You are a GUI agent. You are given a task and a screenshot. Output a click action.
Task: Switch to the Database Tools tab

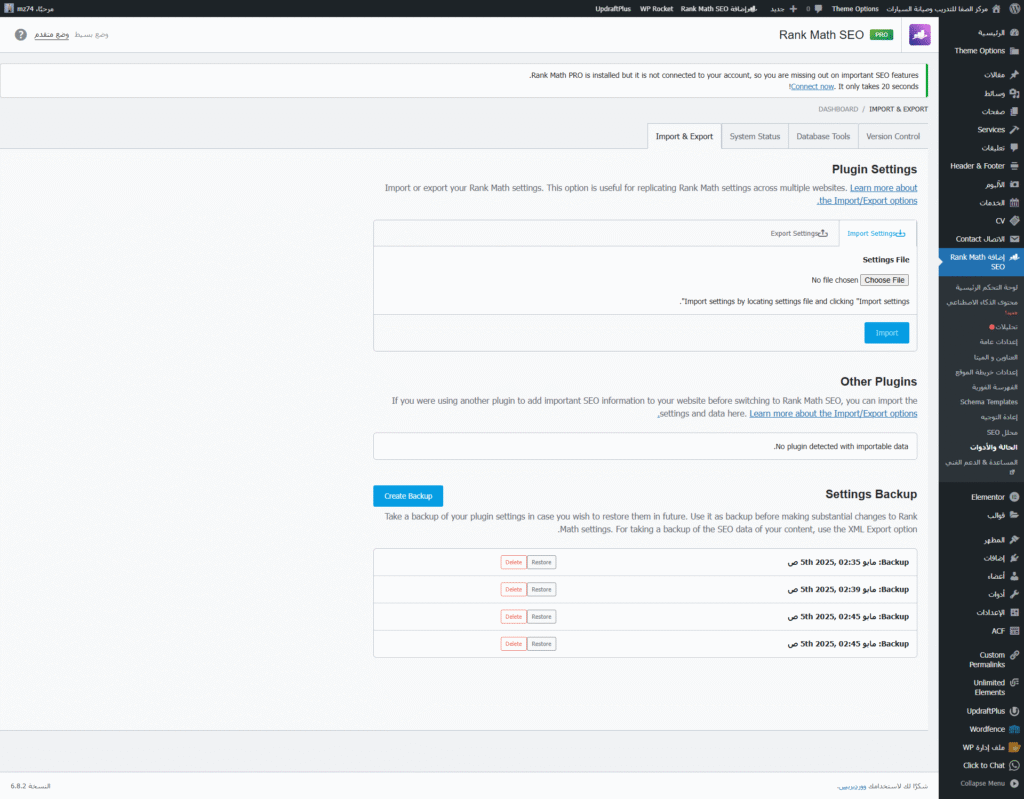[823, 136]
